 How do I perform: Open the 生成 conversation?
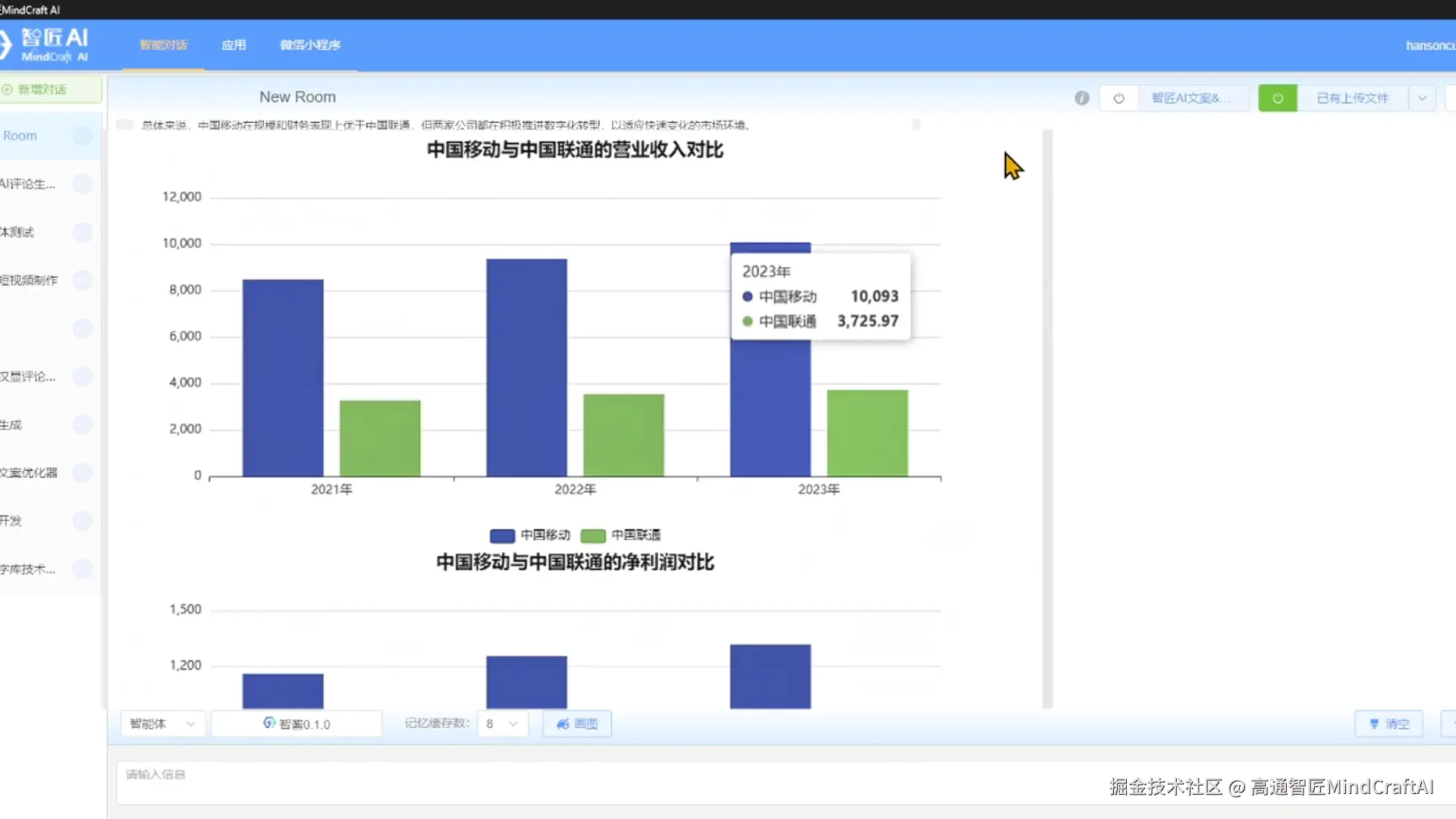click(x=11, y=425)
